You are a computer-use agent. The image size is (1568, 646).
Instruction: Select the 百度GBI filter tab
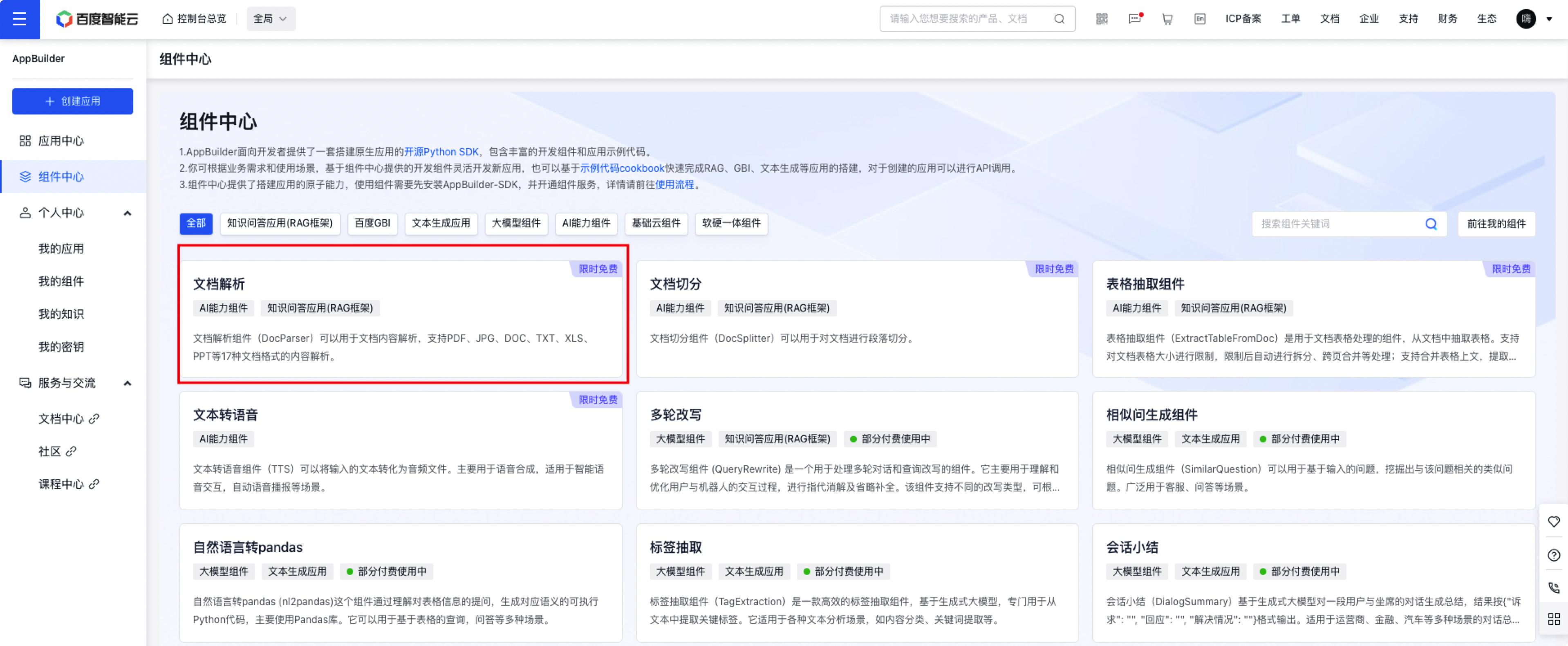point(372,224)
